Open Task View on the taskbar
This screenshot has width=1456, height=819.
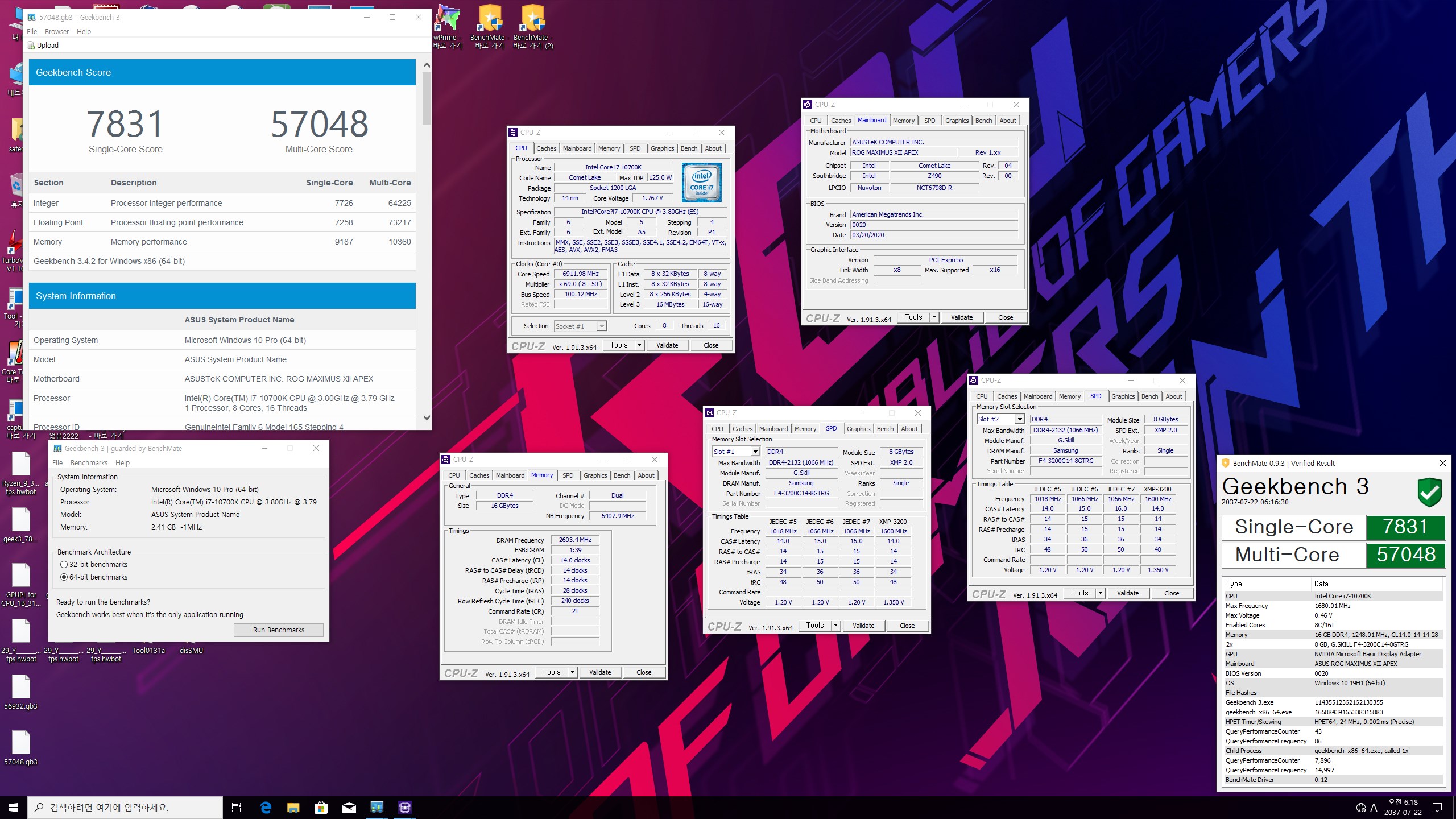coord(237,808)
